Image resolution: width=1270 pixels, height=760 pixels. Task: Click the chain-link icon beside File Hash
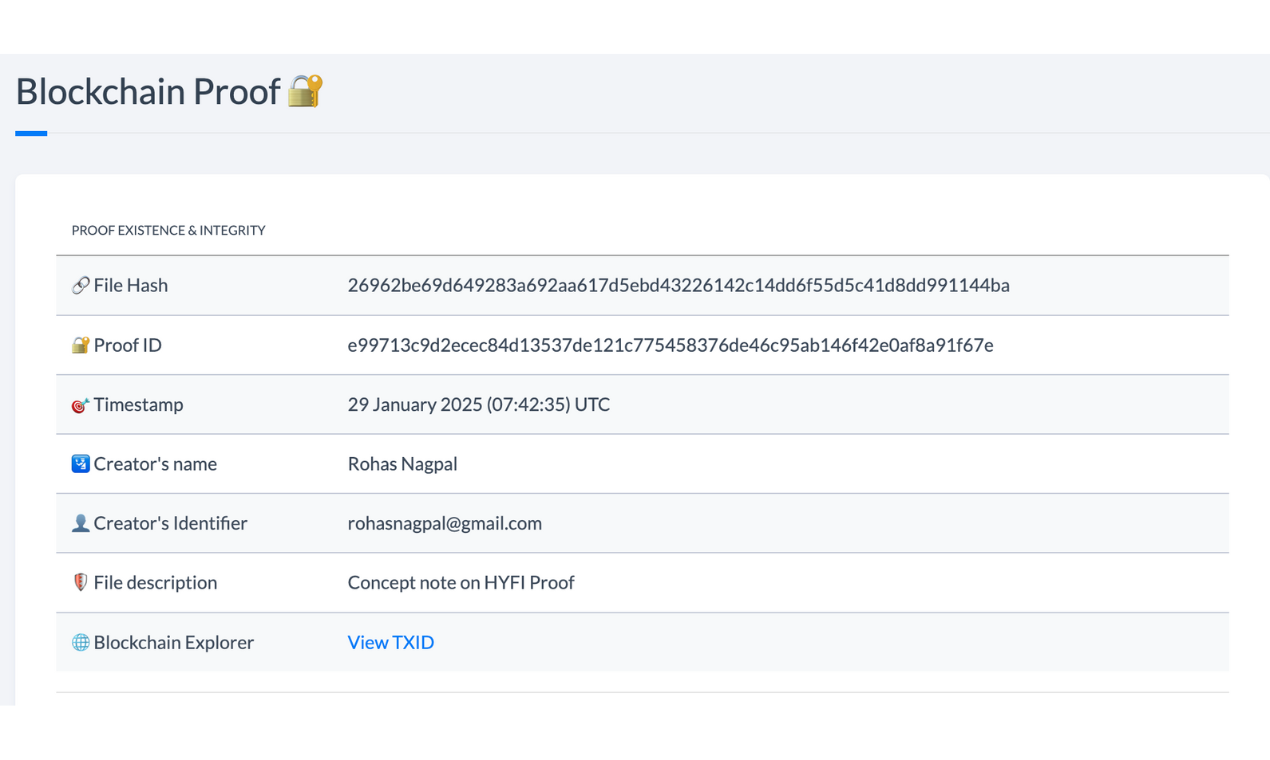tap(81, 284)
